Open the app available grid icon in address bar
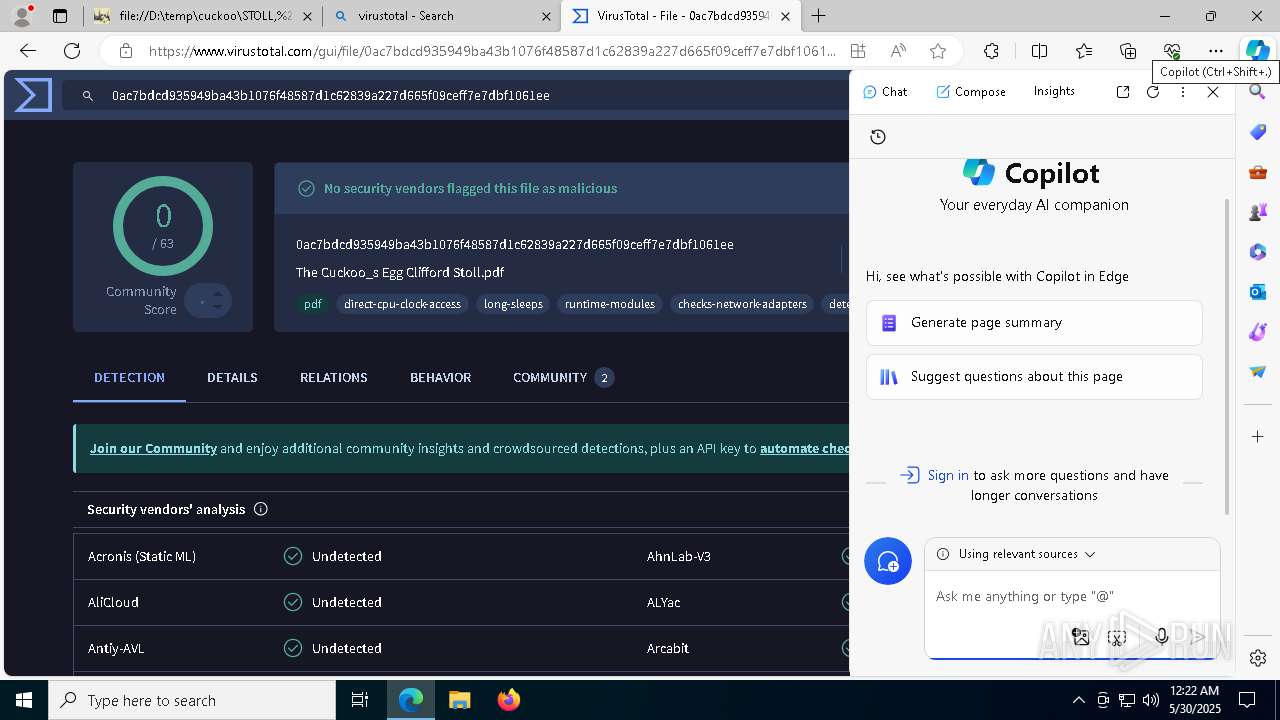Screen dimensions: 1280x720 tap(858, 51)
